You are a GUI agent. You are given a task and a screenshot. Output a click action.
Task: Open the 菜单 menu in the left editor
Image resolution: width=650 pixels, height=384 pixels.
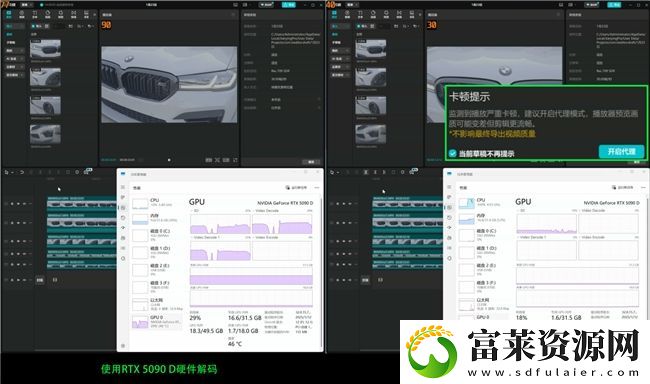coord(27,5)
